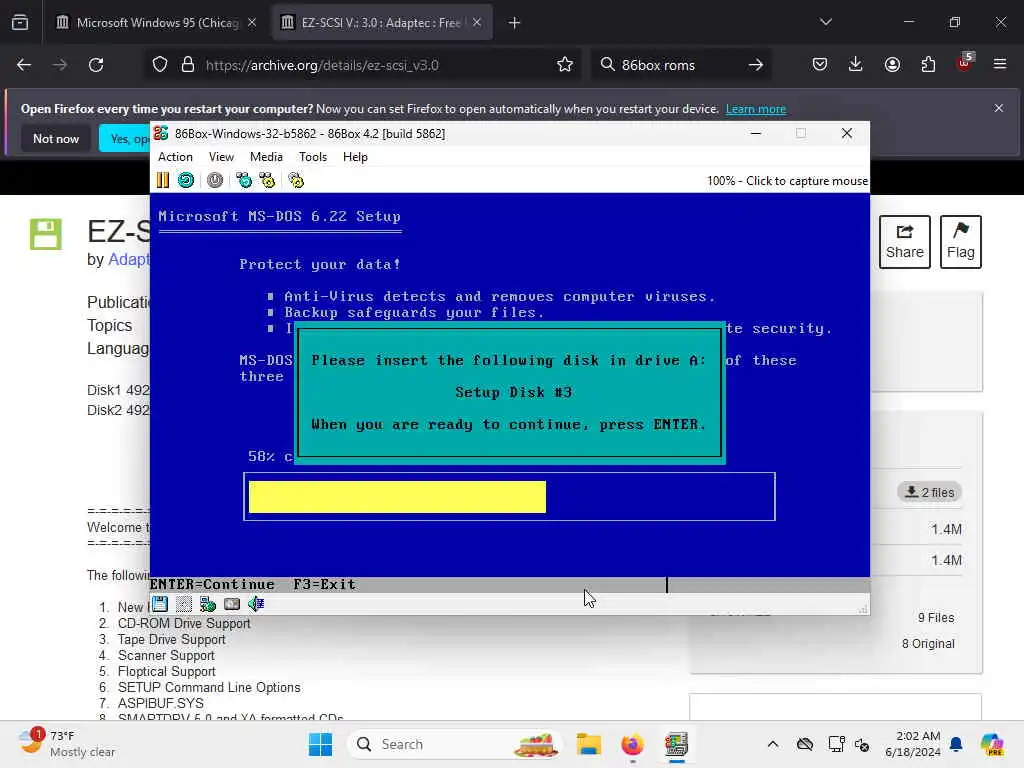Viewport: 1024px width, 768px height.
Task: Submit search with the arrow button
Action: (x=756, y=65)
